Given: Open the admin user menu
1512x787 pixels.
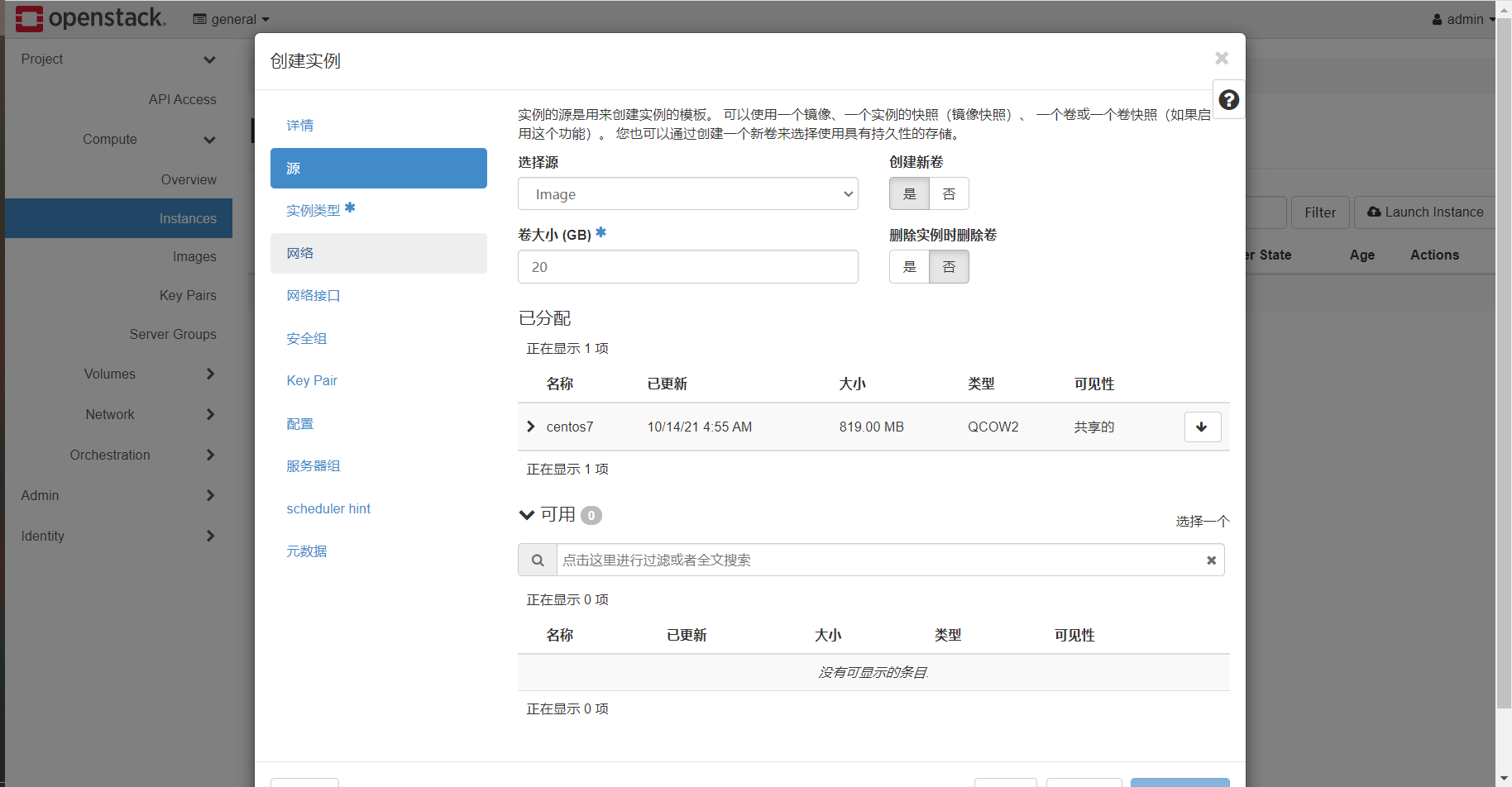Looking at the screenshot, I should point(1464,19).
